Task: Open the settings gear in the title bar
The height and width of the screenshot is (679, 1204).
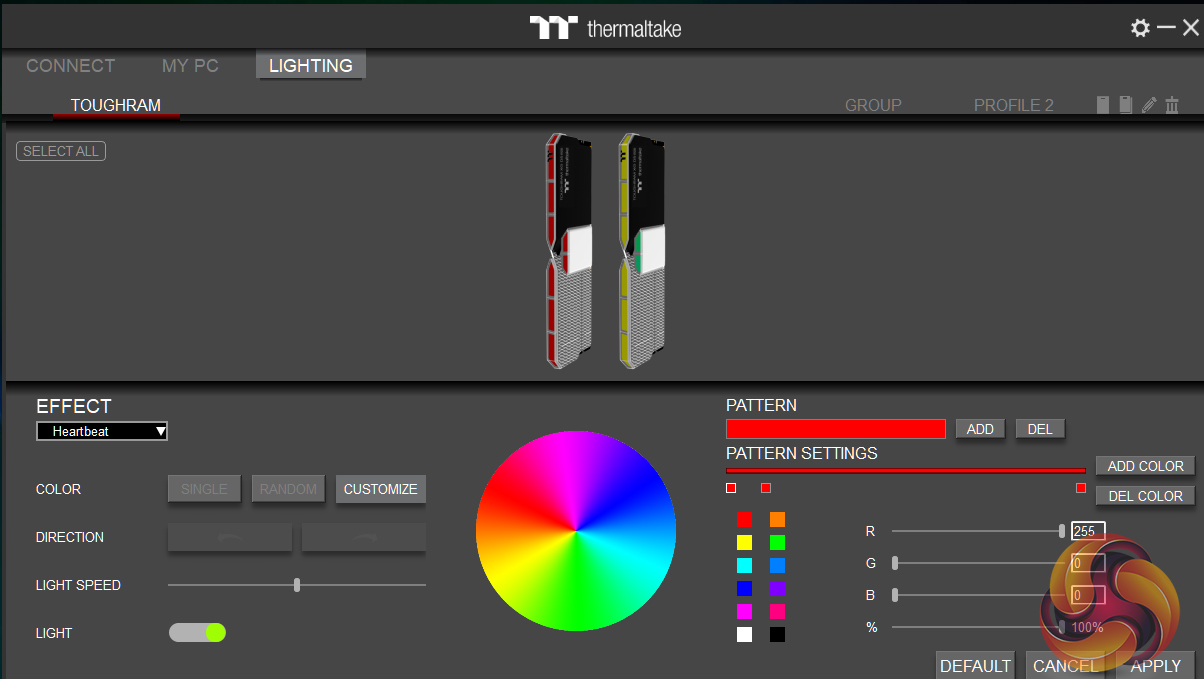Action: coord(1140,28)
